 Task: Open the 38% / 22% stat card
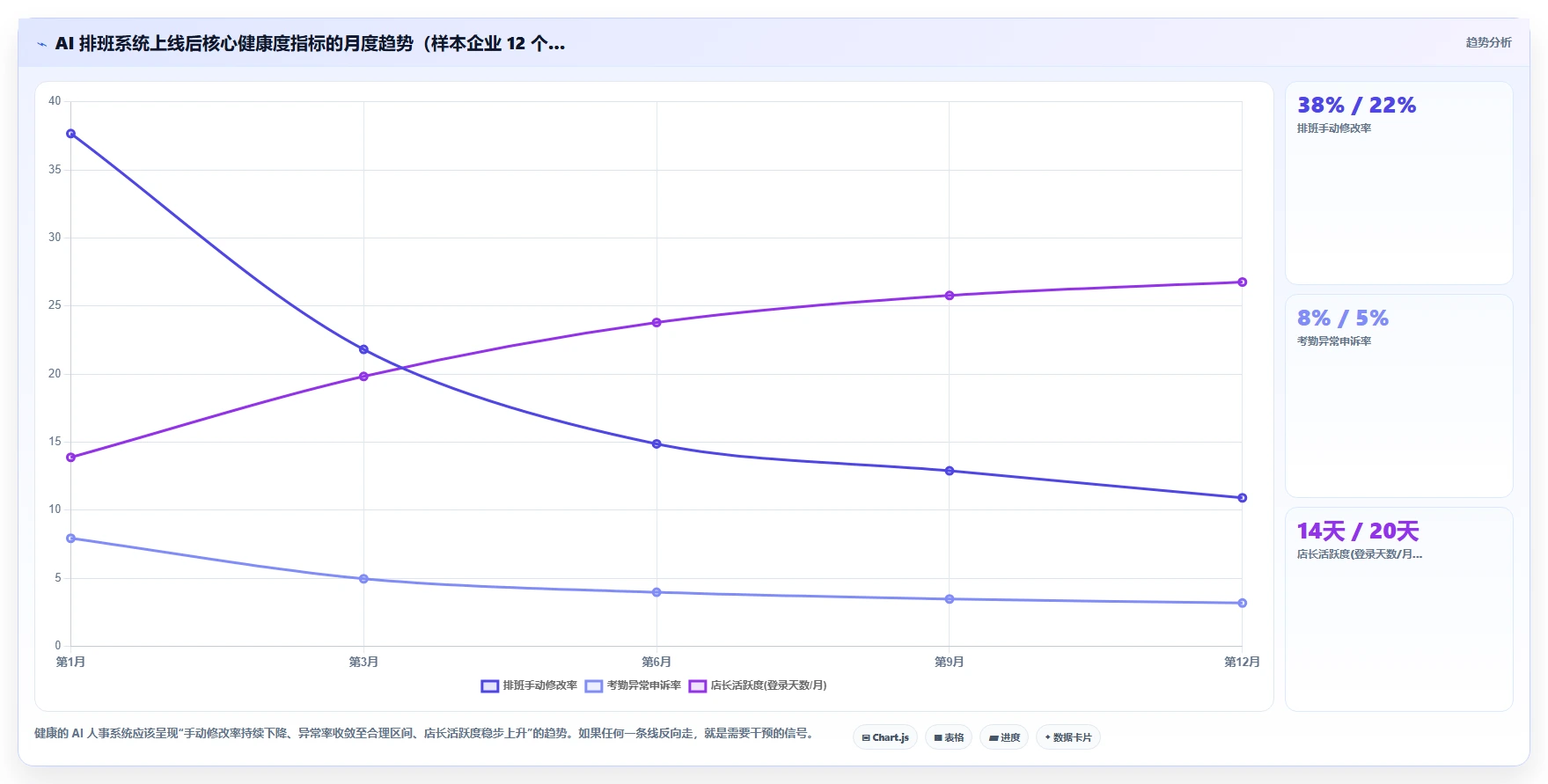tap(1398, 183)
